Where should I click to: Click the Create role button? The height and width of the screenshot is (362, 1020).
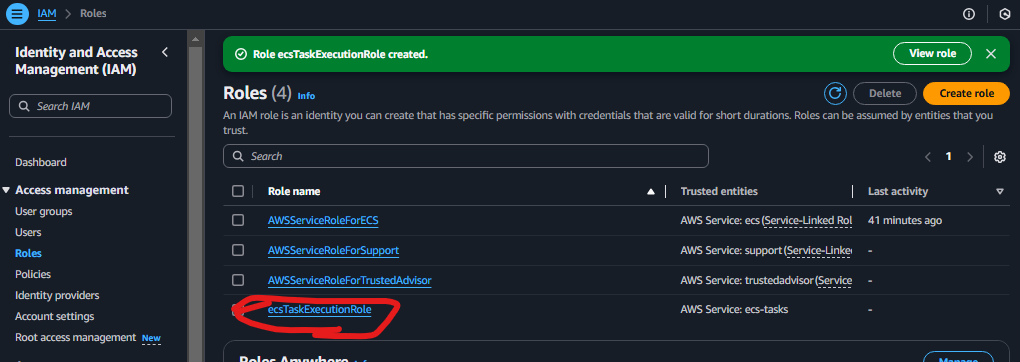coord(966,93)
